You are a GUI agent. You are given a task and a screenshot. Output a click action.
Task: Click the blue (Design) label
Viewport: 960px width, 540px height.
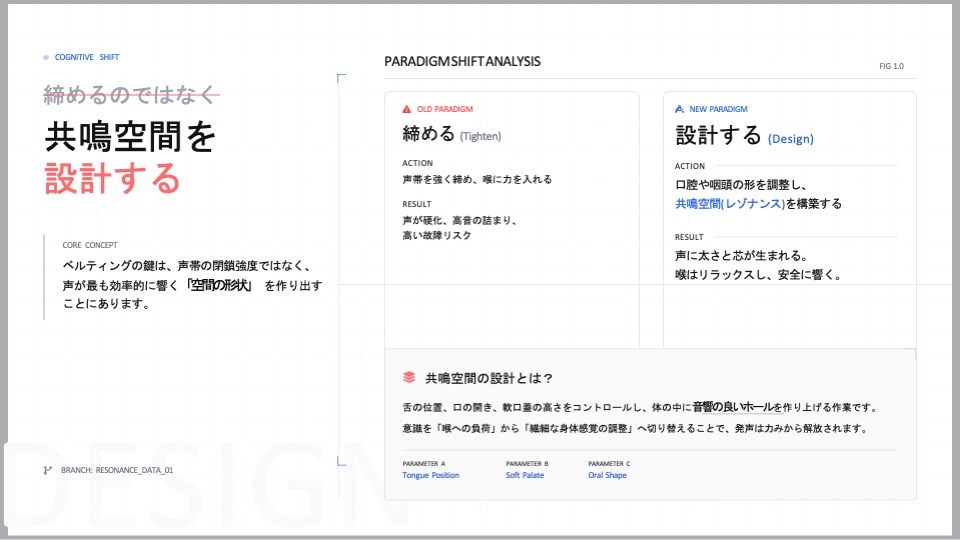[x=790, y=139]
